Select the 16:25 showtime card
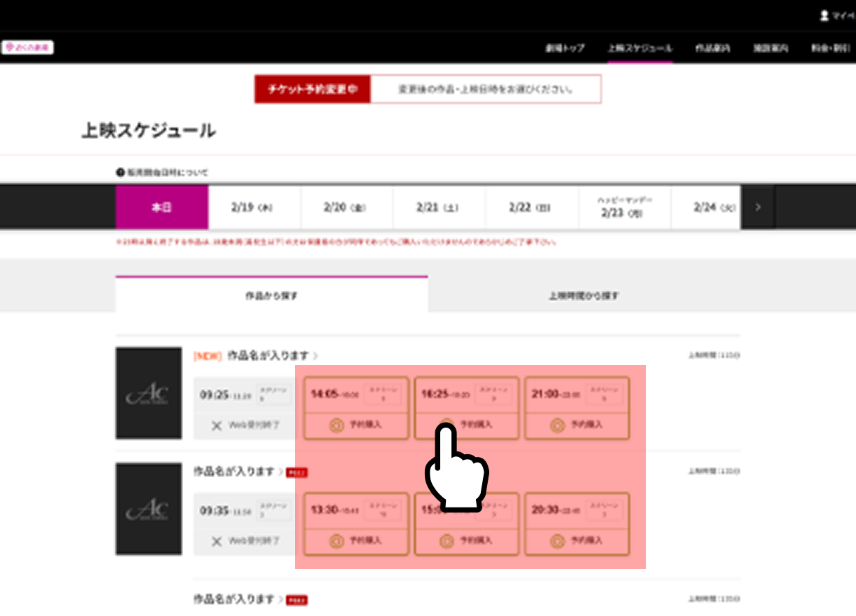The width and height of the screenshot is (856, 616). (466, 408)
